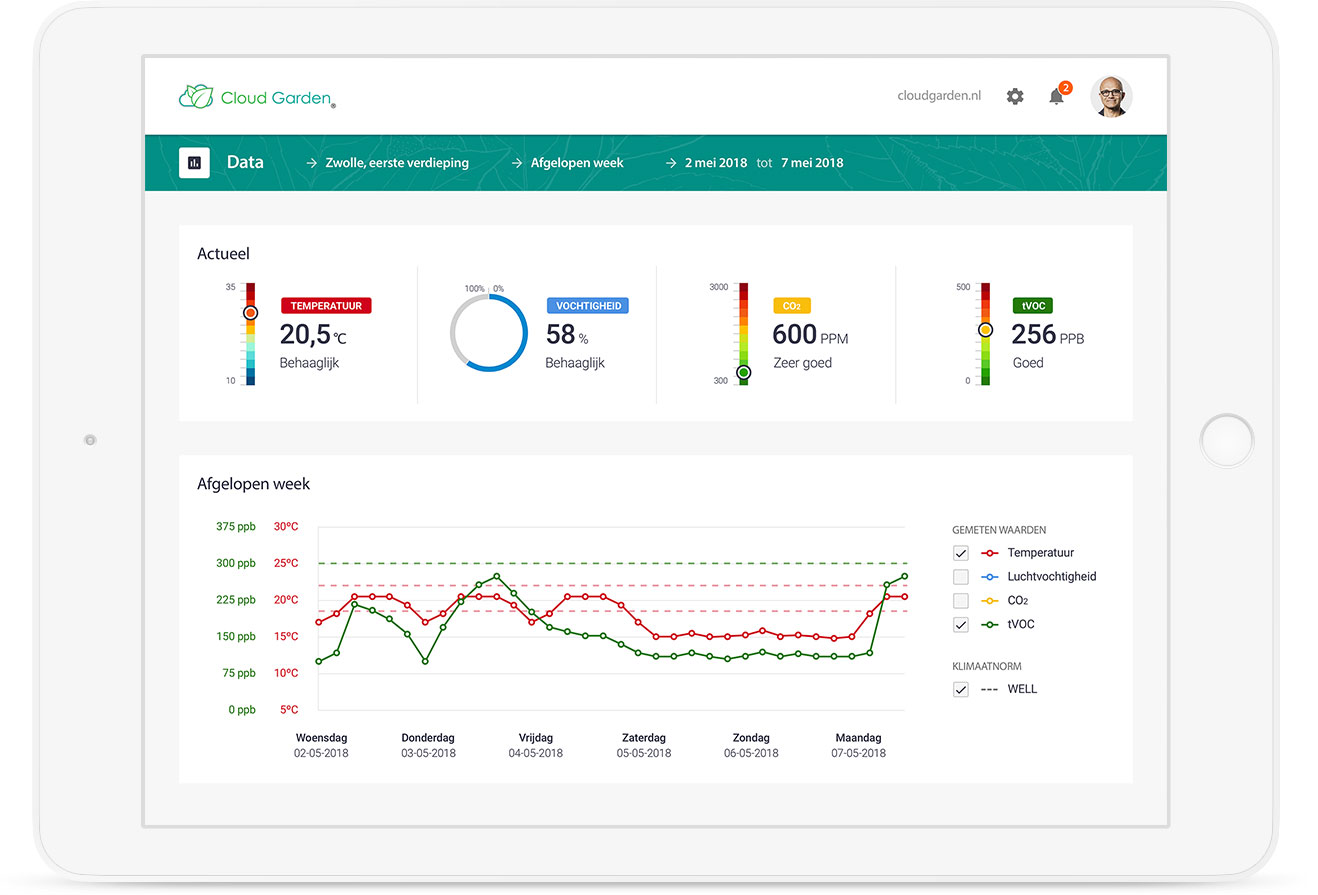This screenshot has width=1318, height=895.
Task: Select location Zwolle, eerste verdieping
Action: [x=396, y=162]
